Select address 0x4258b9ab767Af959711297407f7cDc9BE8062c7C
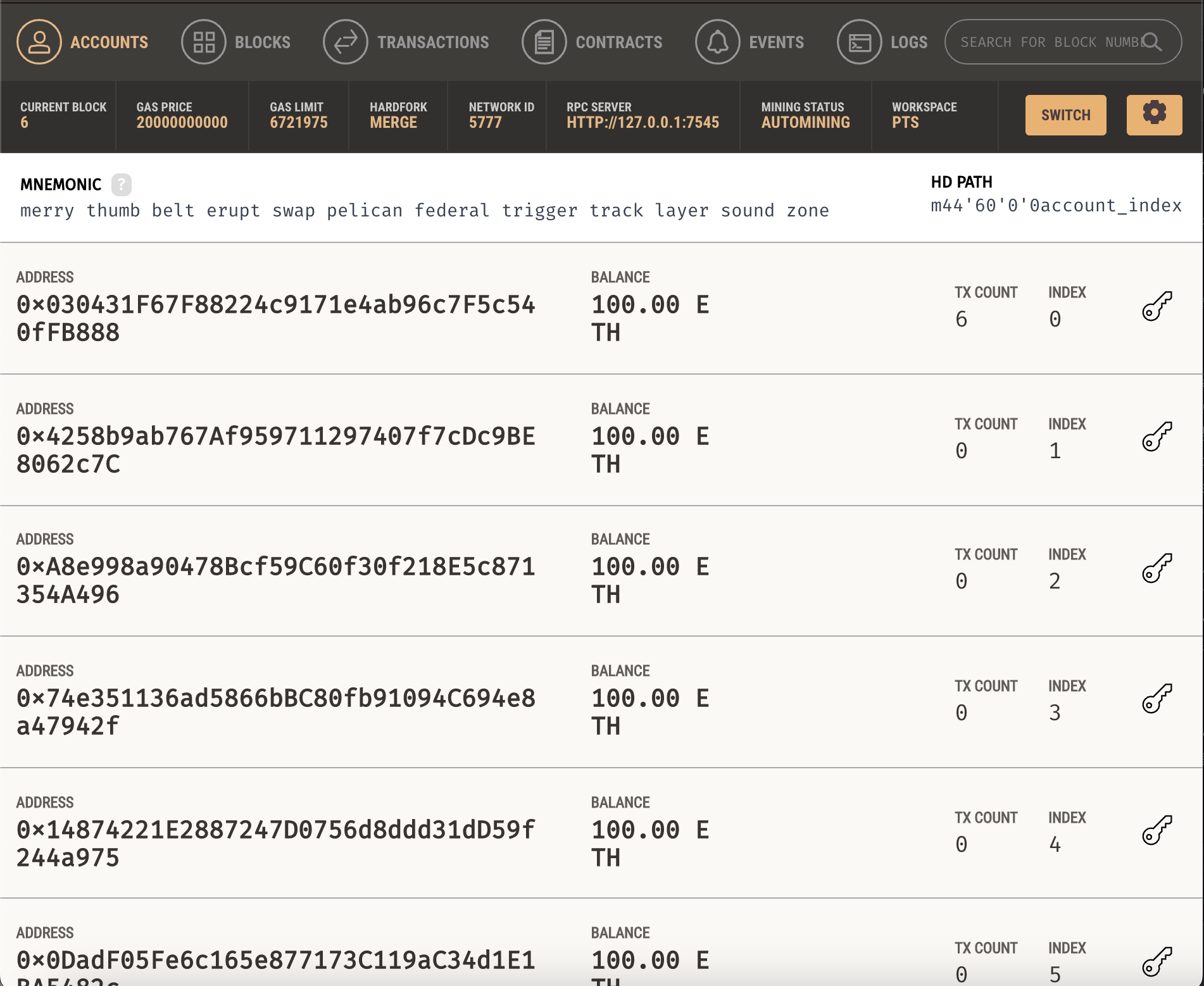Image resolution: width=1204 pixels, height=986 pixels. [276, 450]
